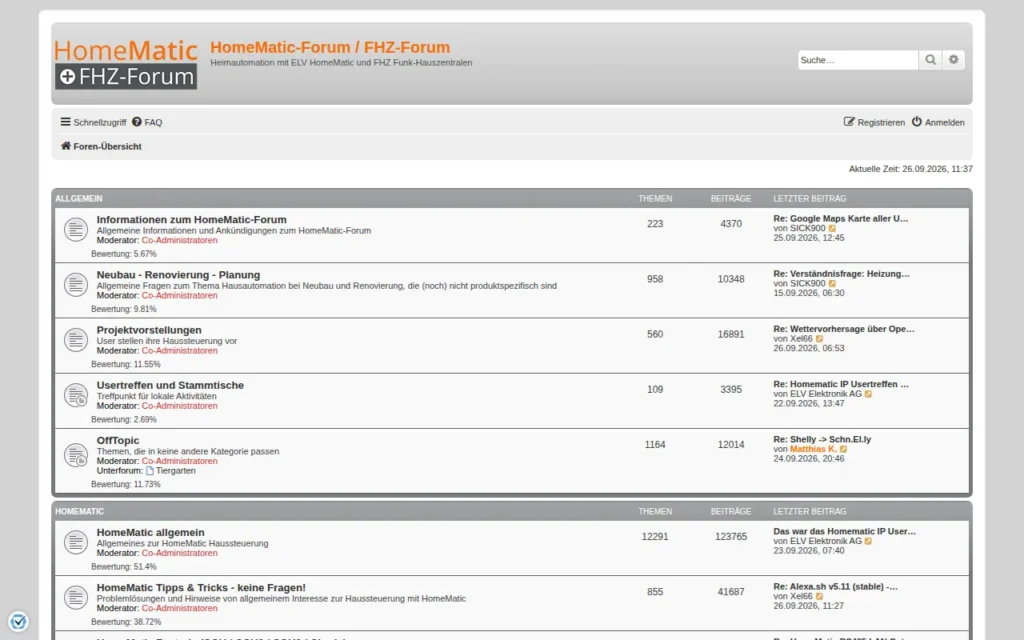
Task: Open post 'Re: Shelly -> Schn.El.ly'
Action: pos(822,440)
